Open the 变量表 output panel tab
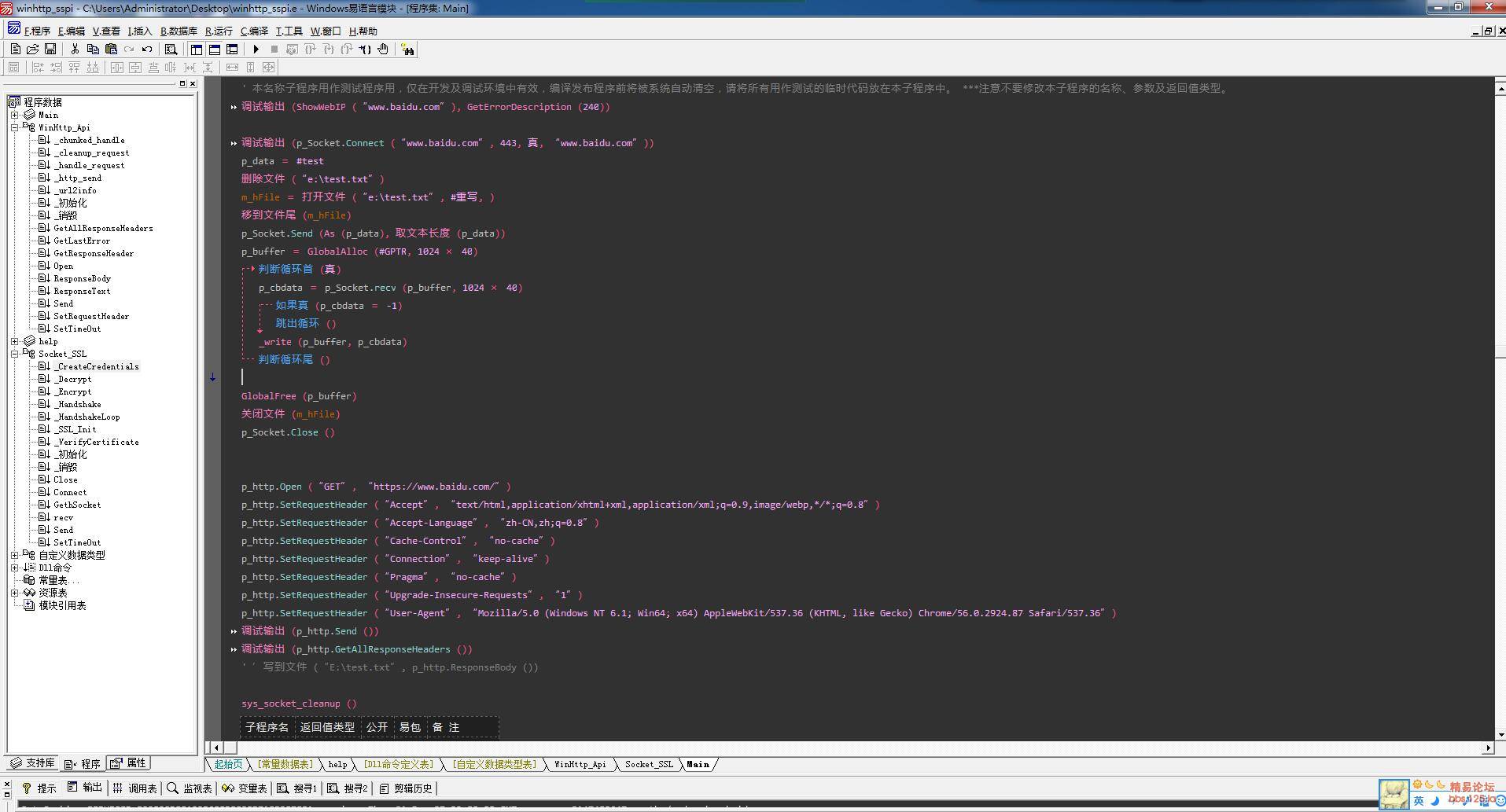The image size is (1506, 812). pyautogui.click(x=245, y=788)
